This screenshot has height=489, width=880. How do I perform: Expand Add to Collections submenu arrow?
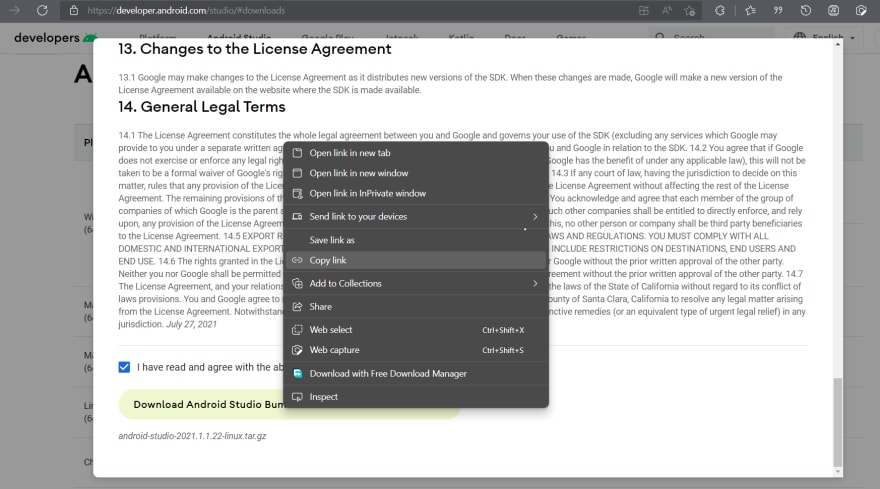[x=535, y=284]
